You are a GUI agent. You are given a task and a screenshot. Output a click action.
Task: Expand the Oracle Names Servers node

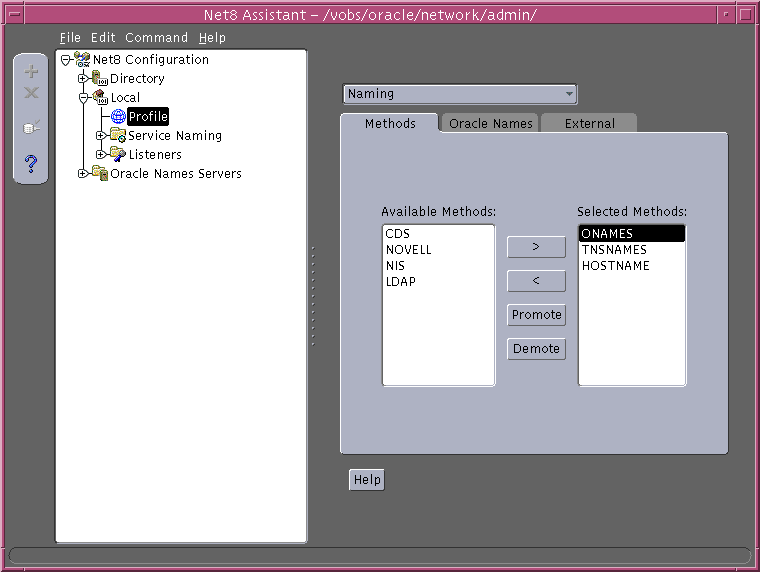click(83, 173)
